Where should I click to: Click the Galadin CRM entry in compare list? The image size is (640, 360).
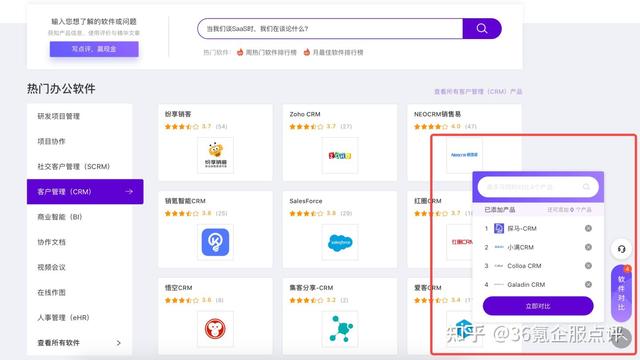click(x=526, y=284)
